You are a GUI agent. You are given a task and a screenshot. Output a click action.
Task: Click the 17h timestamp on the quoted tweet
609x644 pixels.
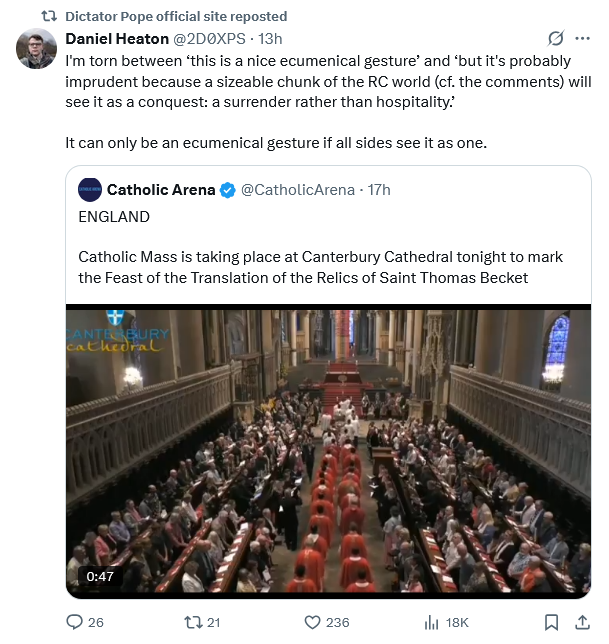(x=379, y=190)
